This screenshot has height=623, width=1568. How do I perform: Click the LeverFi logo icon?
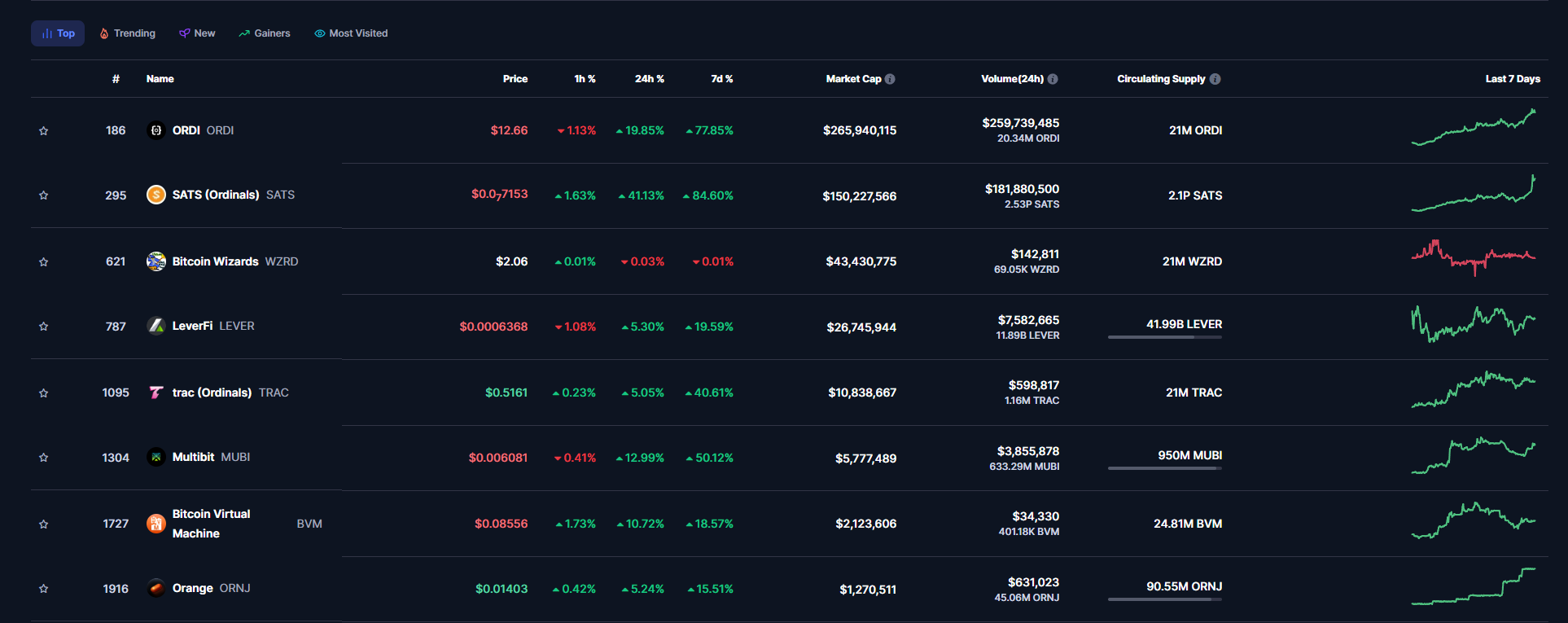(155, 326)
